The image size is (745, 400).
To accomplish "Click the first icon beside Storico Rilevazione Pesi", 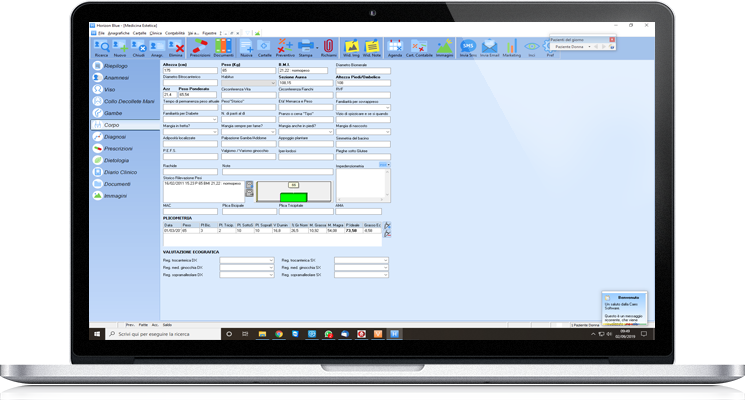I will [x=249, y=185].
